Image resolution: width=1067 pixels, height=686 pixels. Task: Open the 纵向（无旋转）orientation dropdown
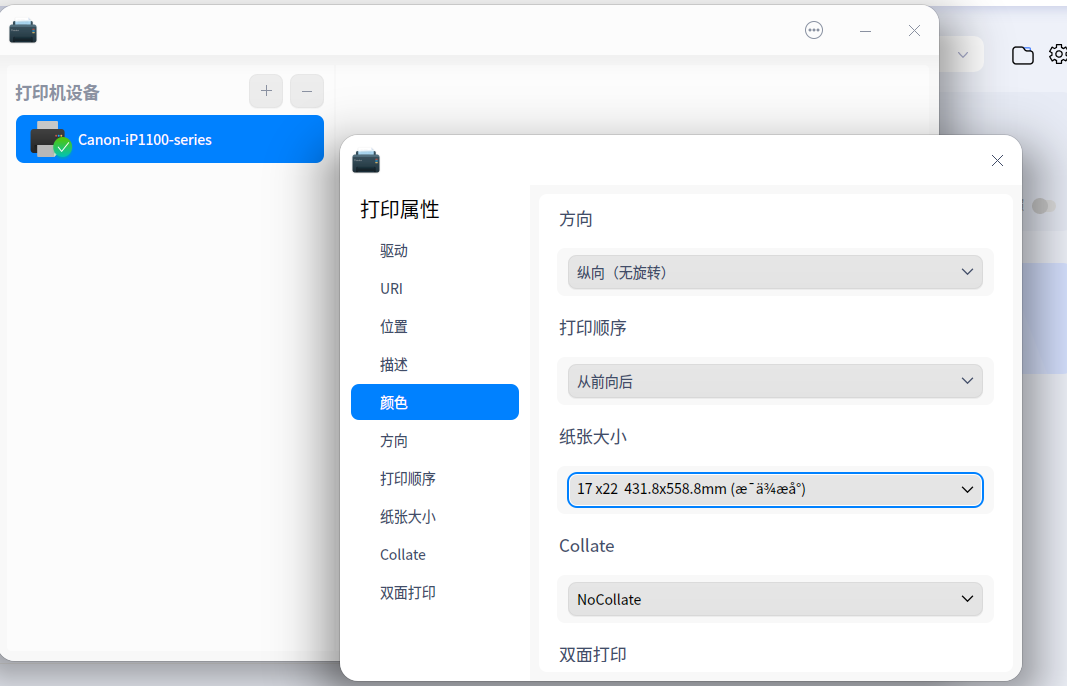point(775,272)
